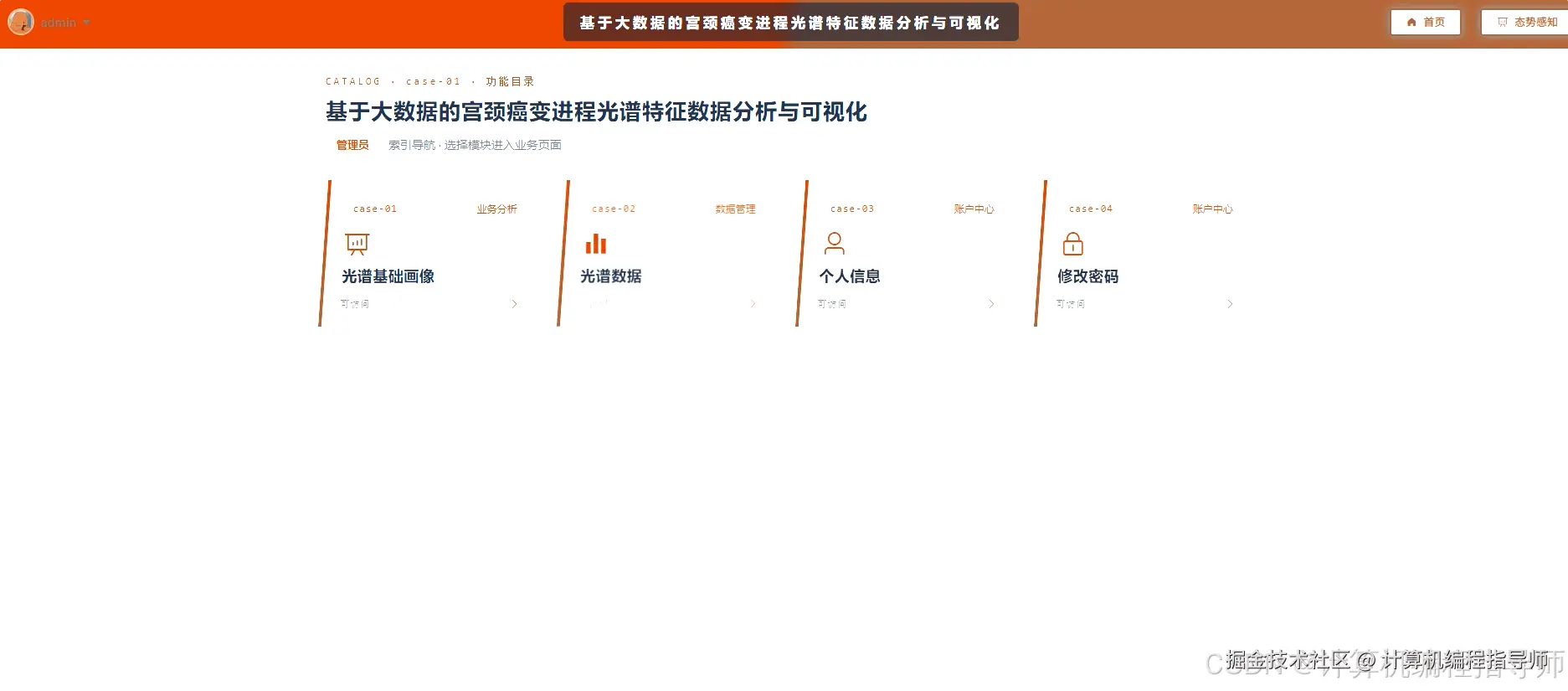Click the header system title banner
Viewport: 1568px width, 691px height.
(x=790, y=23)
